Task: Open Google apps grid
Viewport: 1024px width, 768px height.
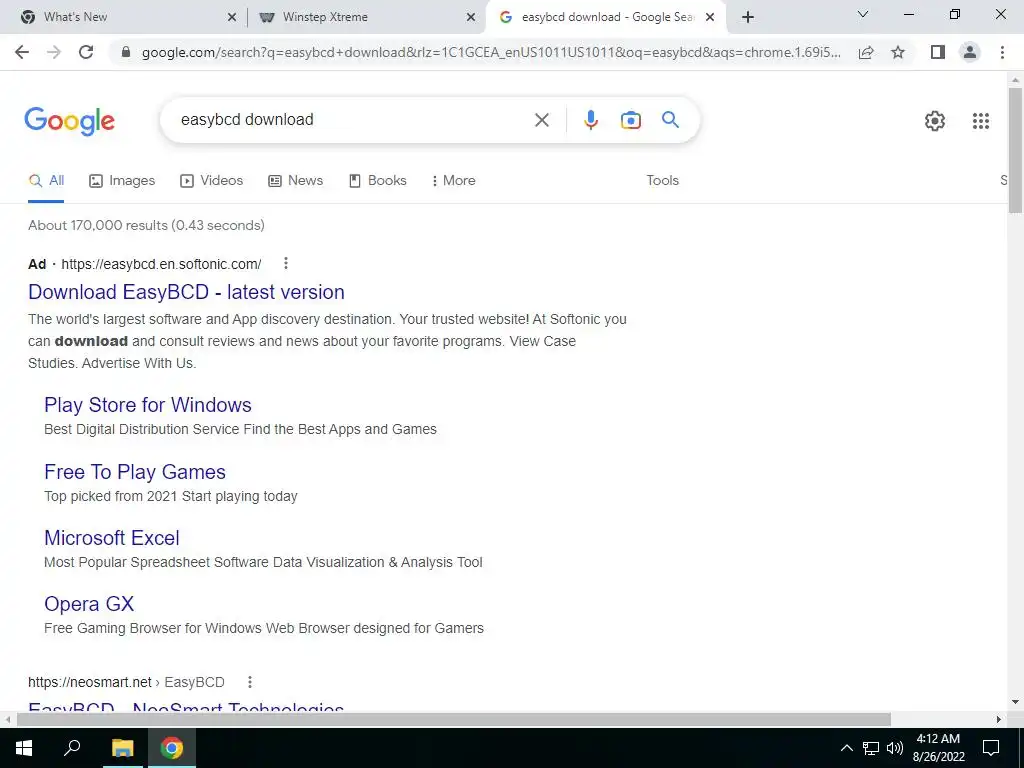Action: click(981, 121)
